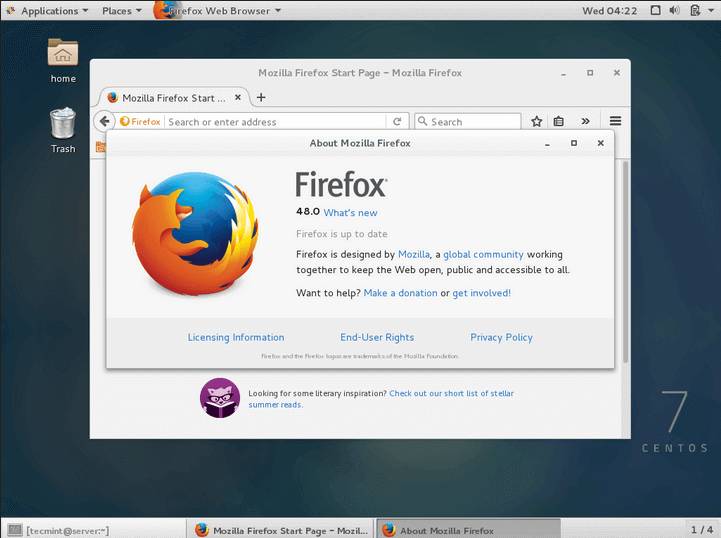Minimize the main Mozilla Firefox window

point(563,73)
